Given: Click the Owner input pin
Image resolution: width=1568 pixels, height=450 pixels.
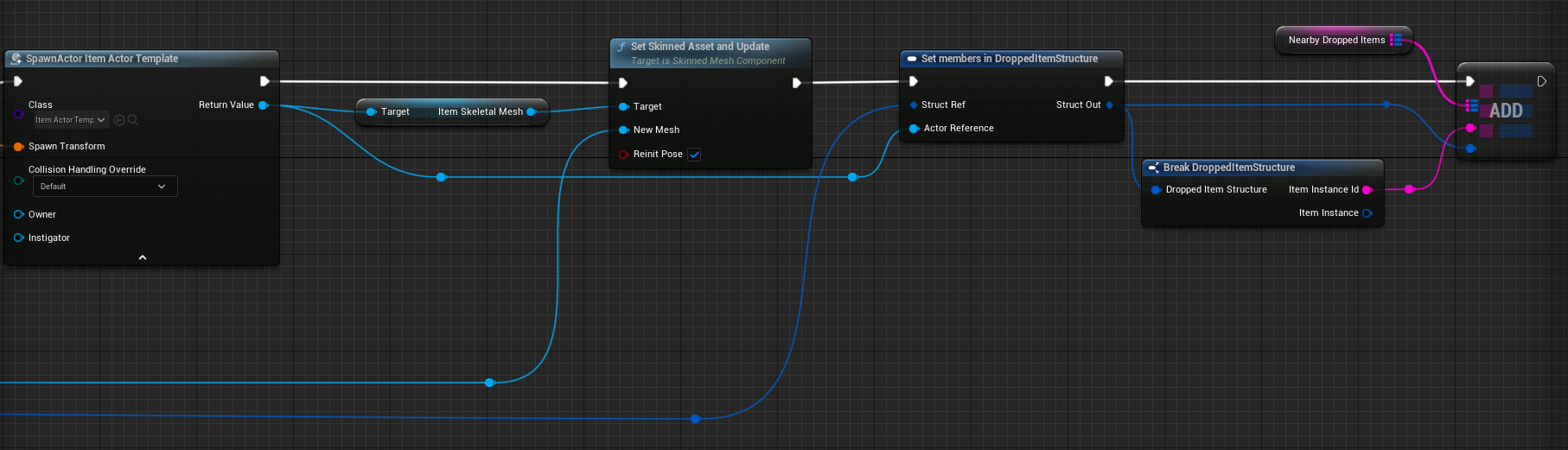Looking at the screenshot, I should (x=18, y=214).
